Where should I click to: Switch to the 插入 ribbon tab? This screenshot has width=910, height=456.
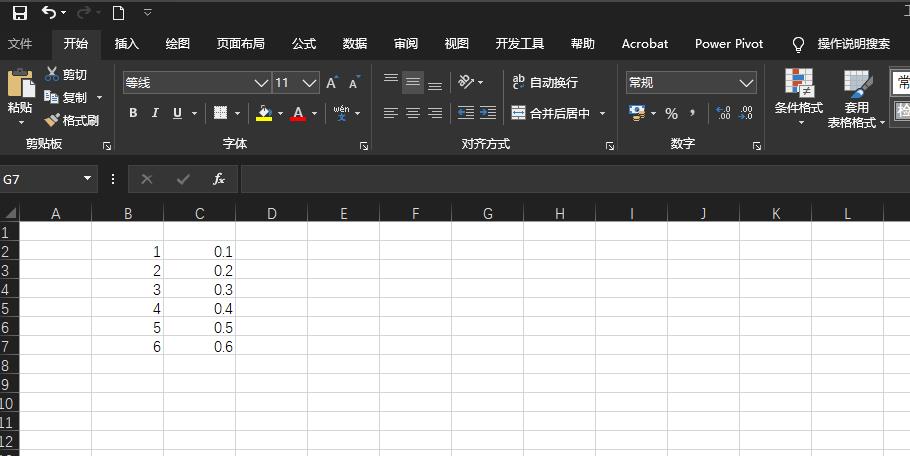(x=127, y=44)
